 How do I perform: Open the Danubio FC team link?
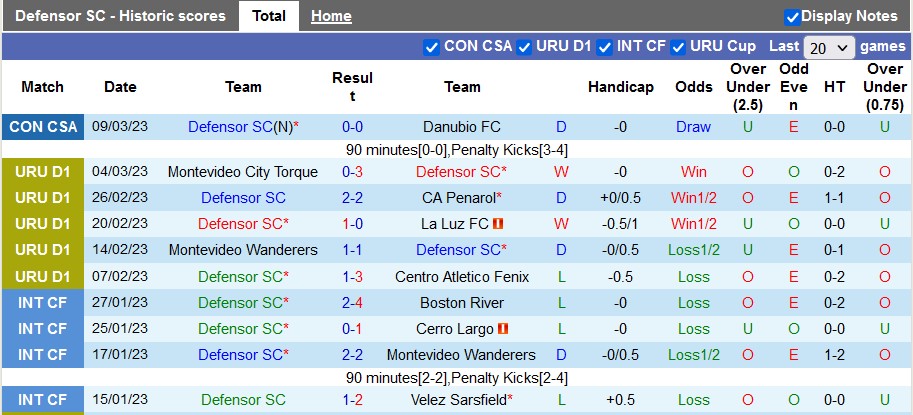tap(462, 127)
